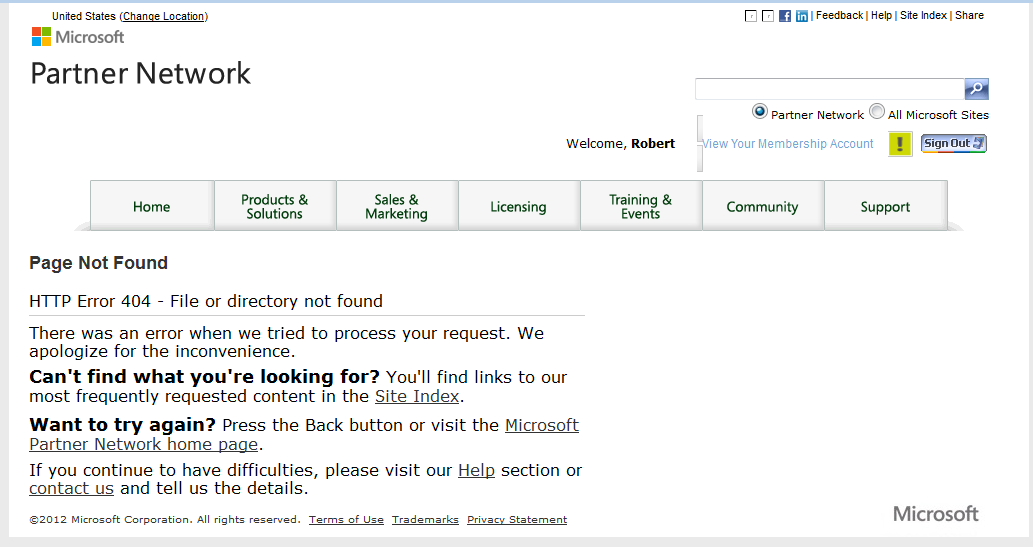Image resolution: width=1033 pixels, height=547 pixels.
Task: Click the magnifier search button
Action: click(x=976, y=88)
